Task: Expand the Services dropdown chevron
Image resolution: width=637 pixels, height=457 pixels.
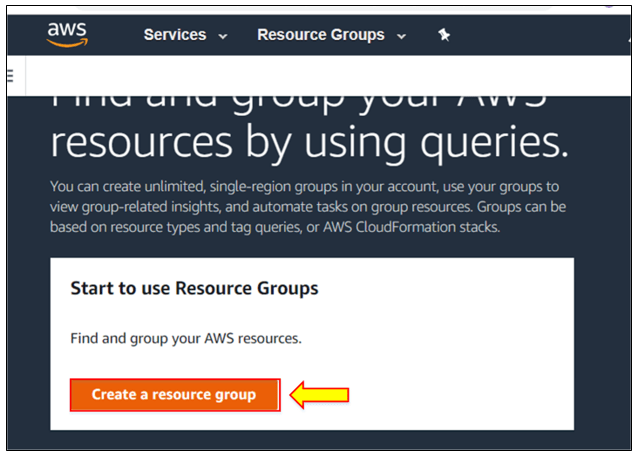Action: [x=223, y=37]
